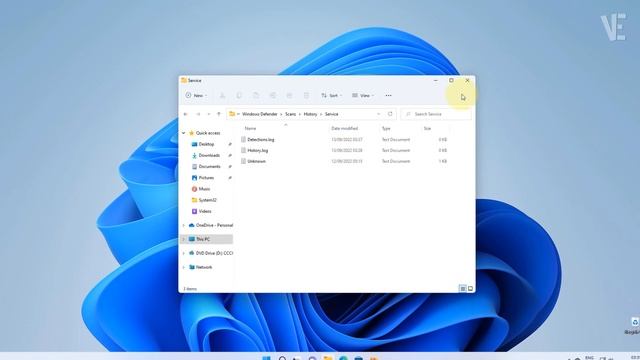Image resolution: width=640 pixels, height=360 pixels.
Task: Sort by the Size column header
Action: (427, 129)
